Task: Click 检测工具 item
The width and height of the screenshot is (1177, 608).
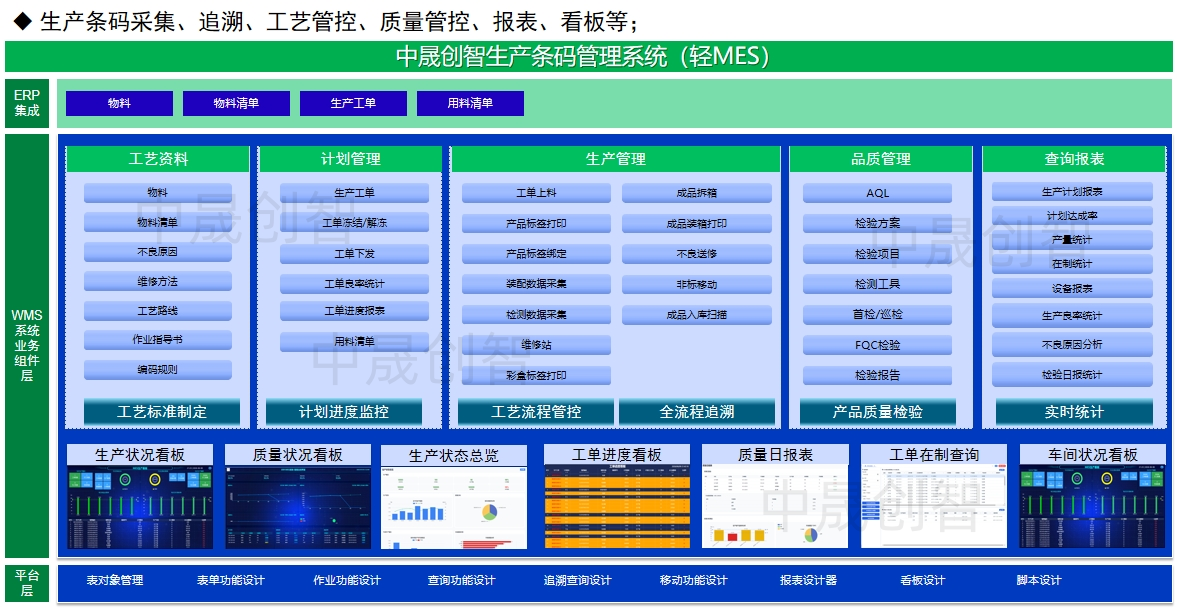Action: [877, 284]
